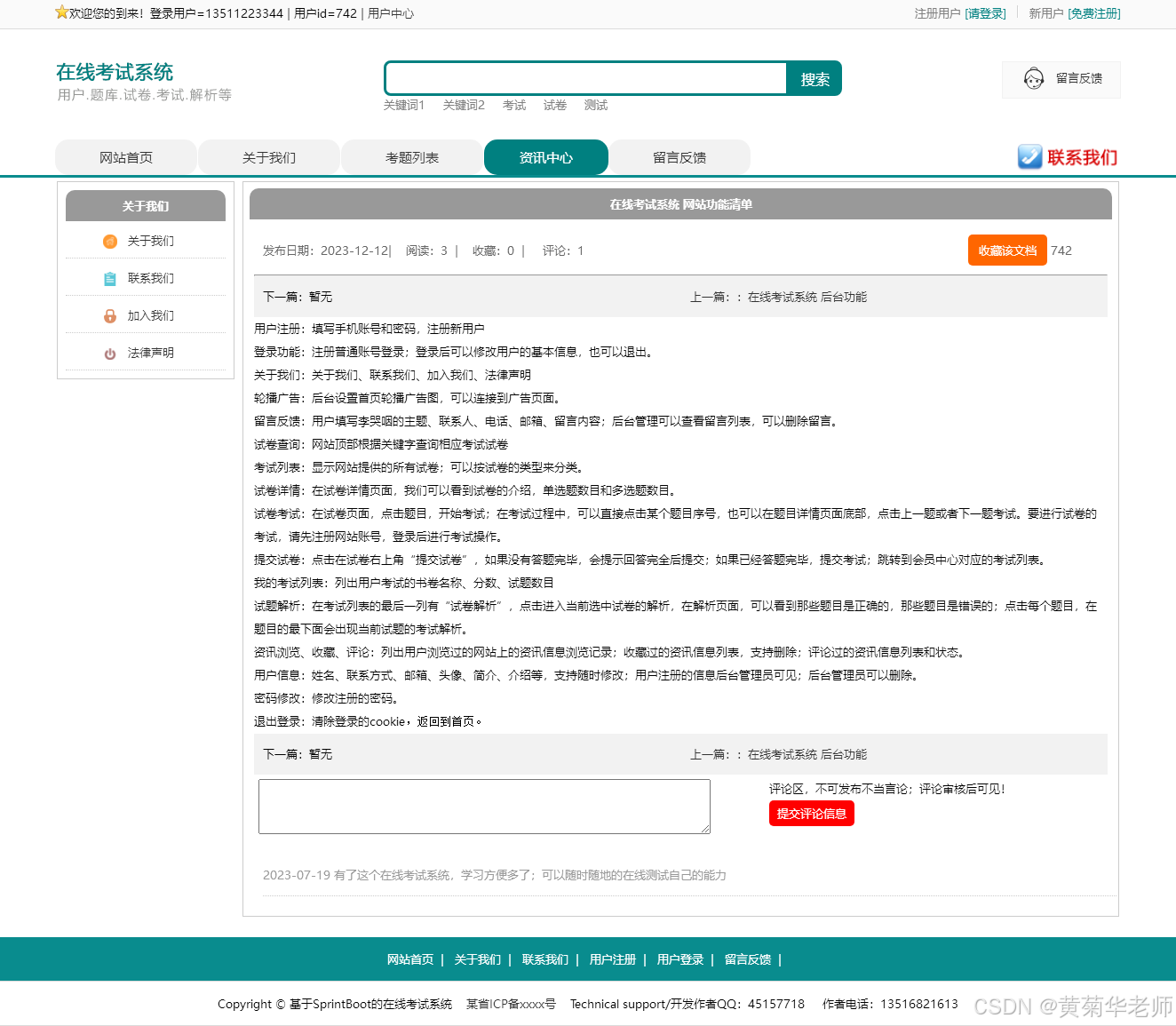This screenshot has height=1026, width=1176.
Task: Click red 联系我们 text in navbar
Action: [x=1082, y=157]
